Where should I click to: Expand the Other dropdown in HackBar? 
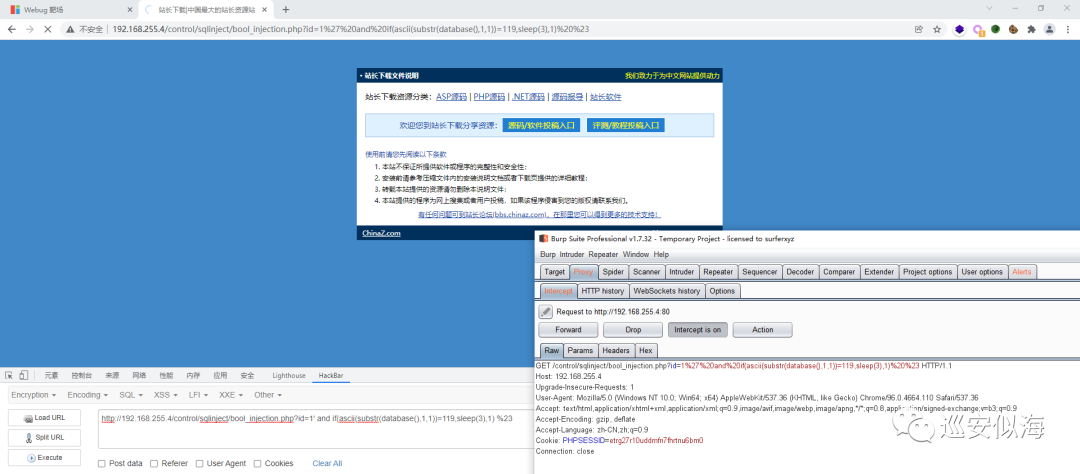tap(268, 395)
